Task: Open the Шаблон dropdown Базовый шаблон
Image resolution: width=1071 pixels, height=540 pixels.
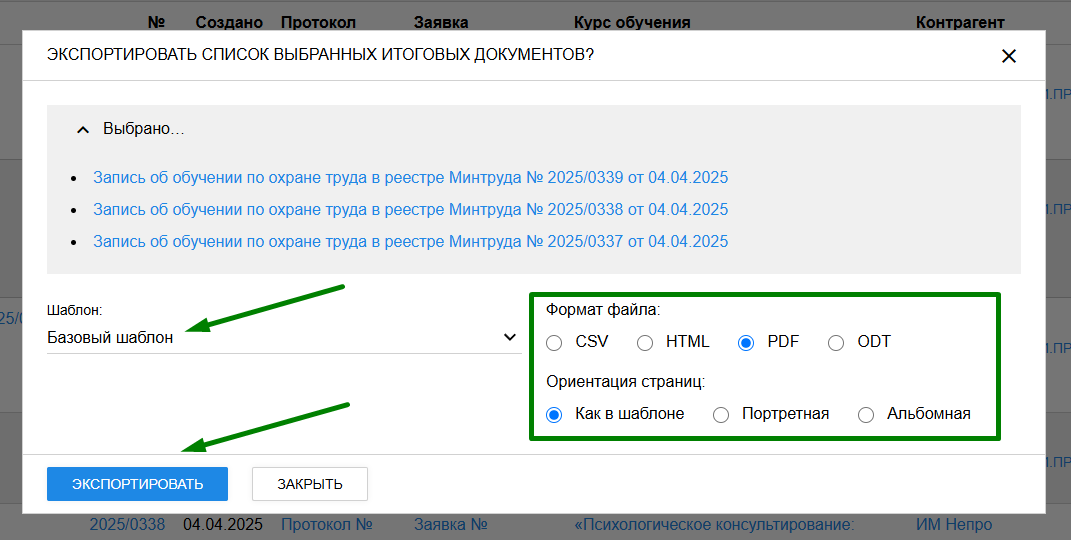Action: tap(283, 337)
